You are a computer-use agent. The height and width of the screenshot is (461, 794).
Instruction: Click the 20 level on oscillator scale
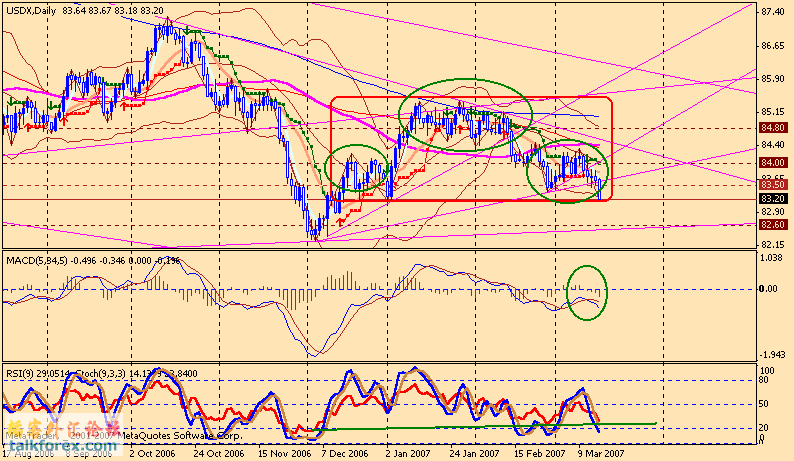pyautogui.click(x=764, y=428)
